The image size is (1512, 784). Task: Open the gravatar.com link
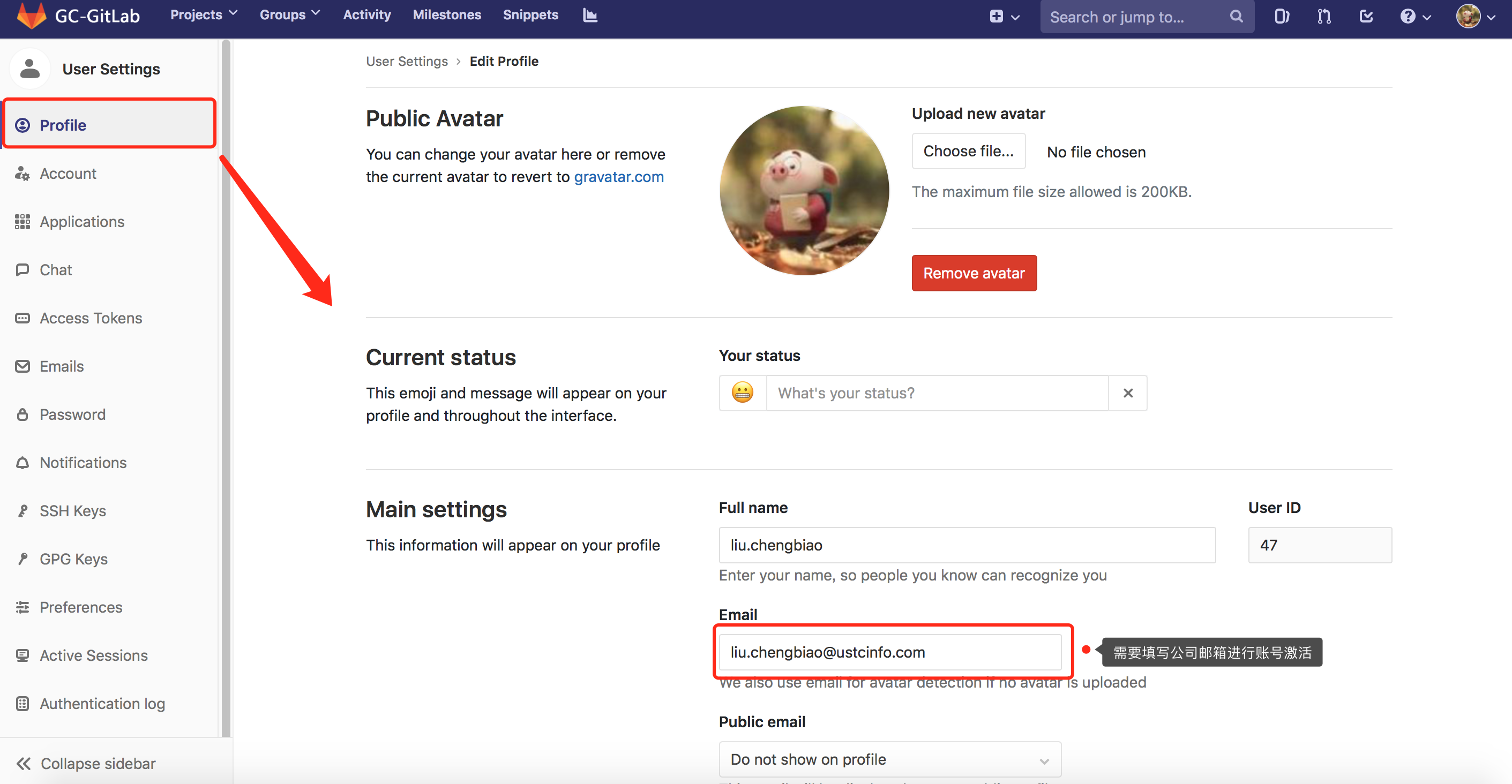click(x=619, y=177)
